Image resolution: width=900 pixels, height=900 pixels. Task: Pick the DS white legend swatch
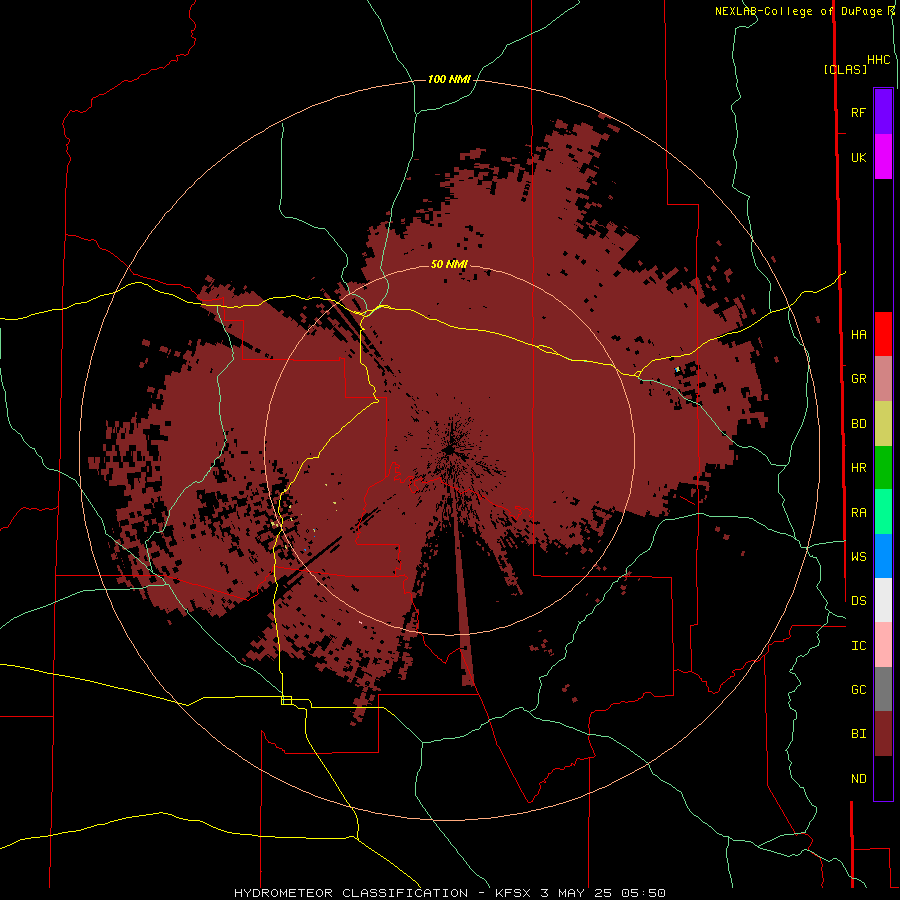[883, 600]
